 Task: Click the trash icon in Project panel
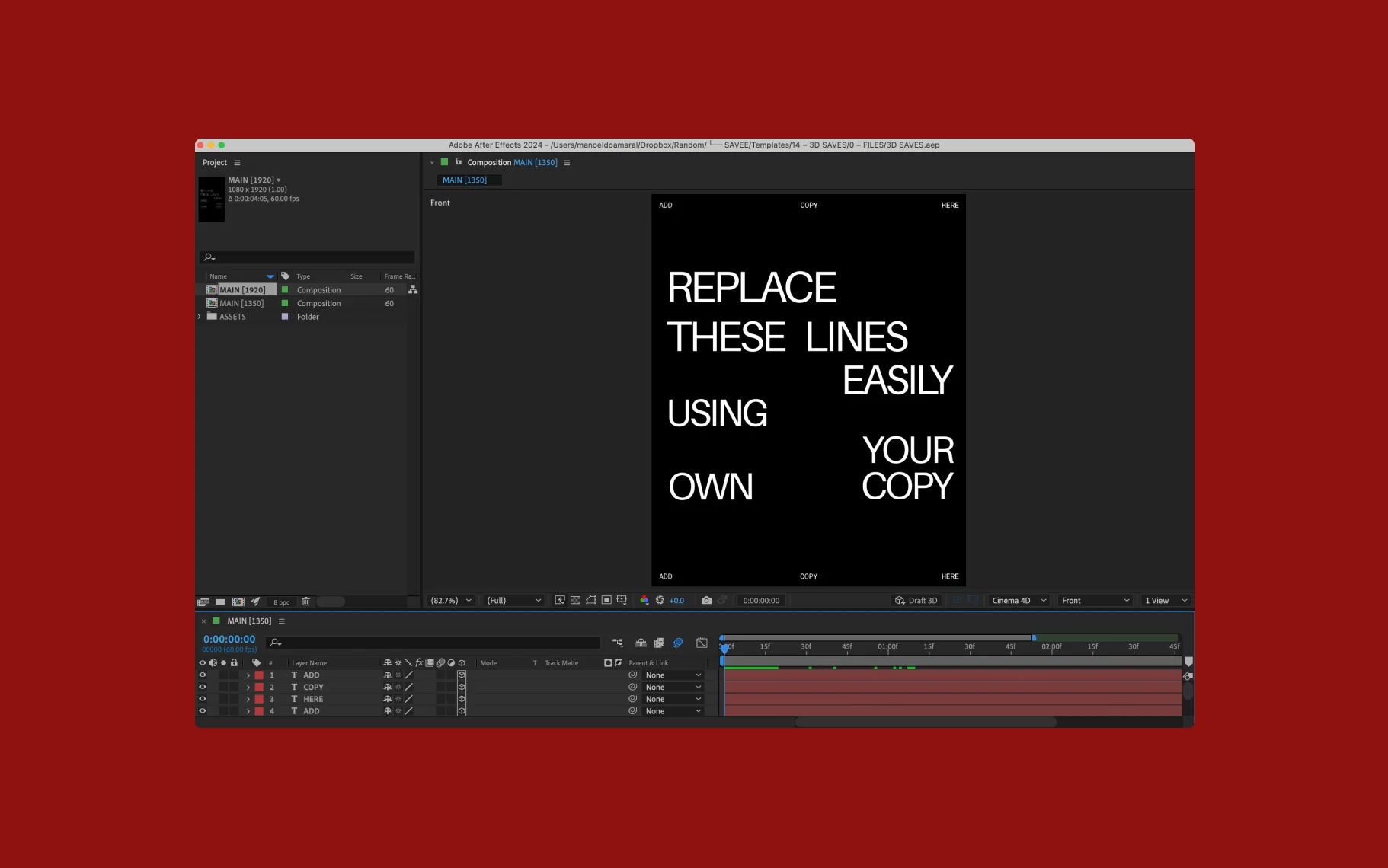pyautogui.click(x=305, y=602)
